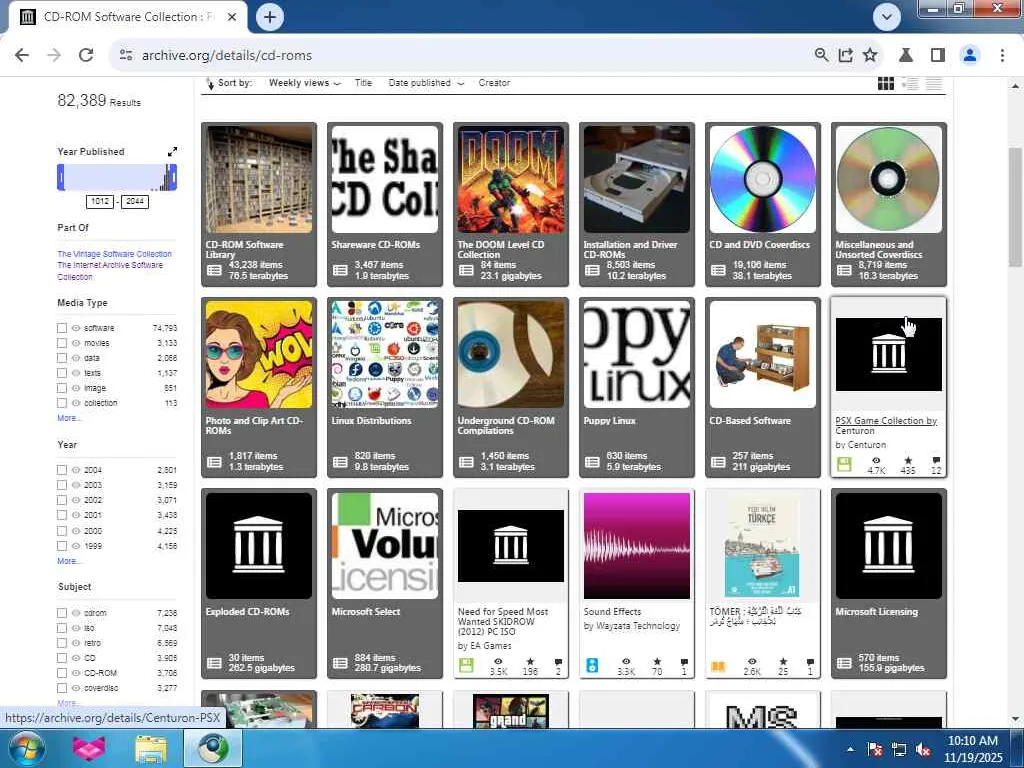The width and height of the screenshot is (1024, 768).
Task: Open the Windows Start menu
Action: pos(26,748)
